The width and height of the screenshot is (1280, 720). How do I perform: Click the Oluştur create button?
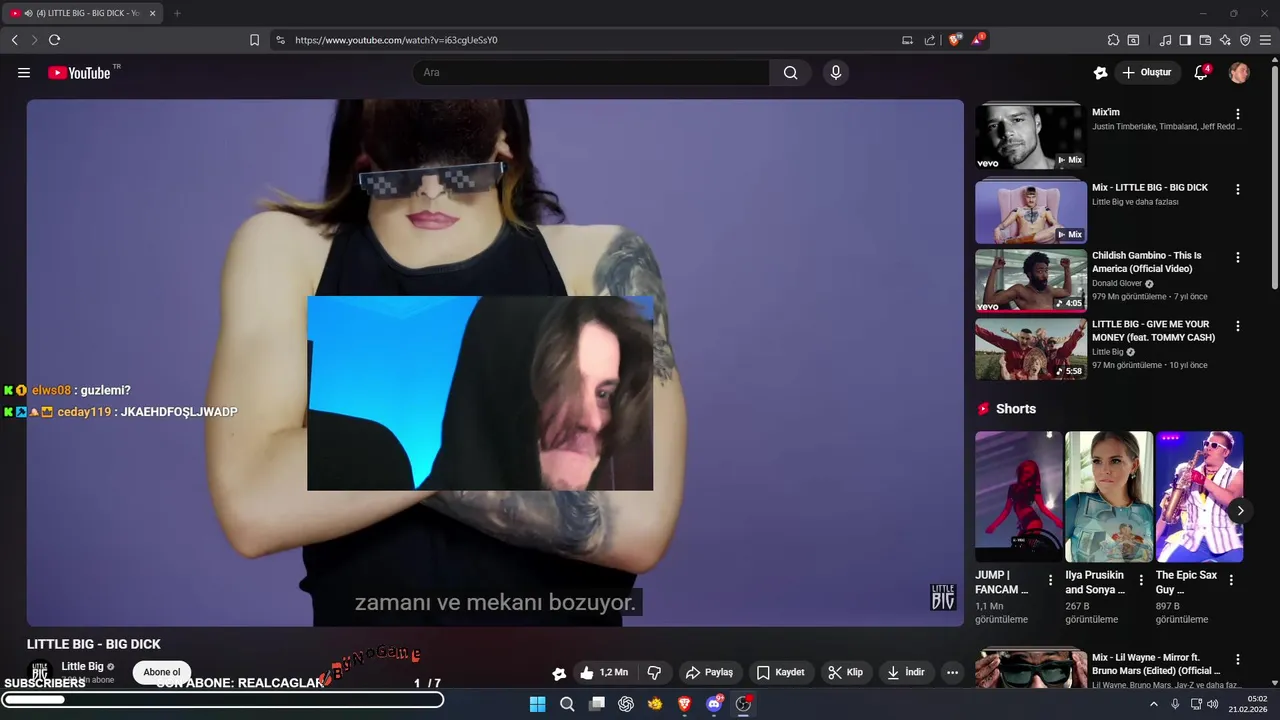(x=1147, y=73)
